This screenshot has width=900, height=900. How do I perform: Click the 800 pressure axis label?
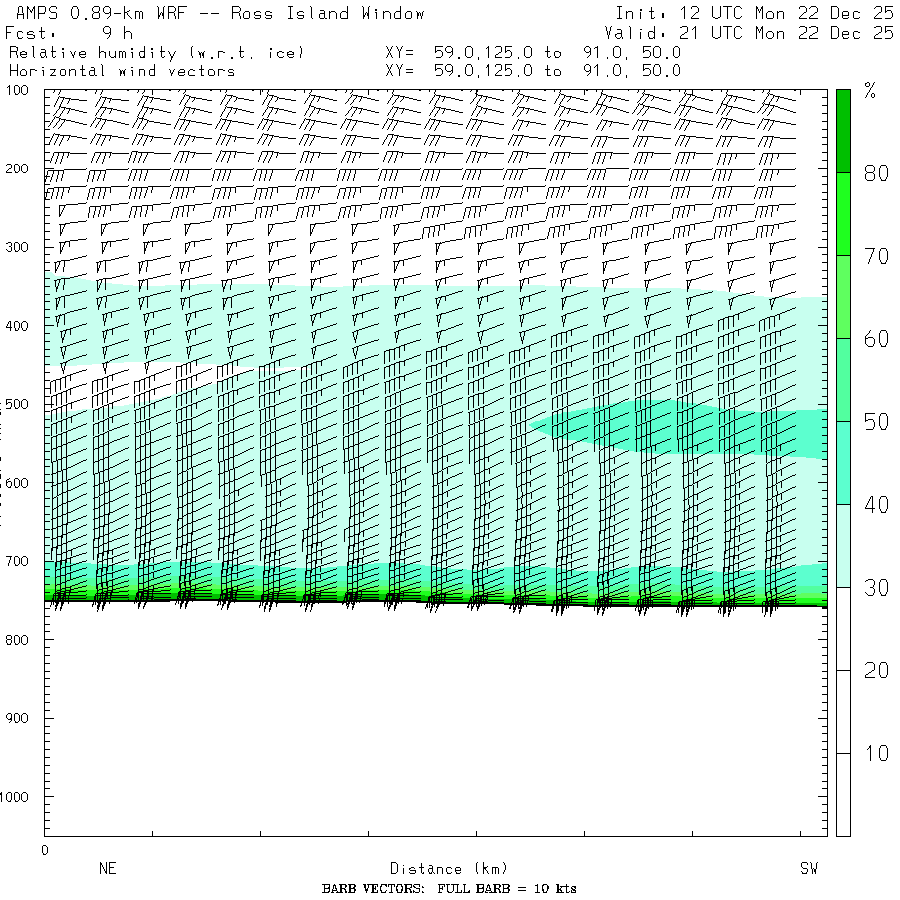(x=17, y=640)
